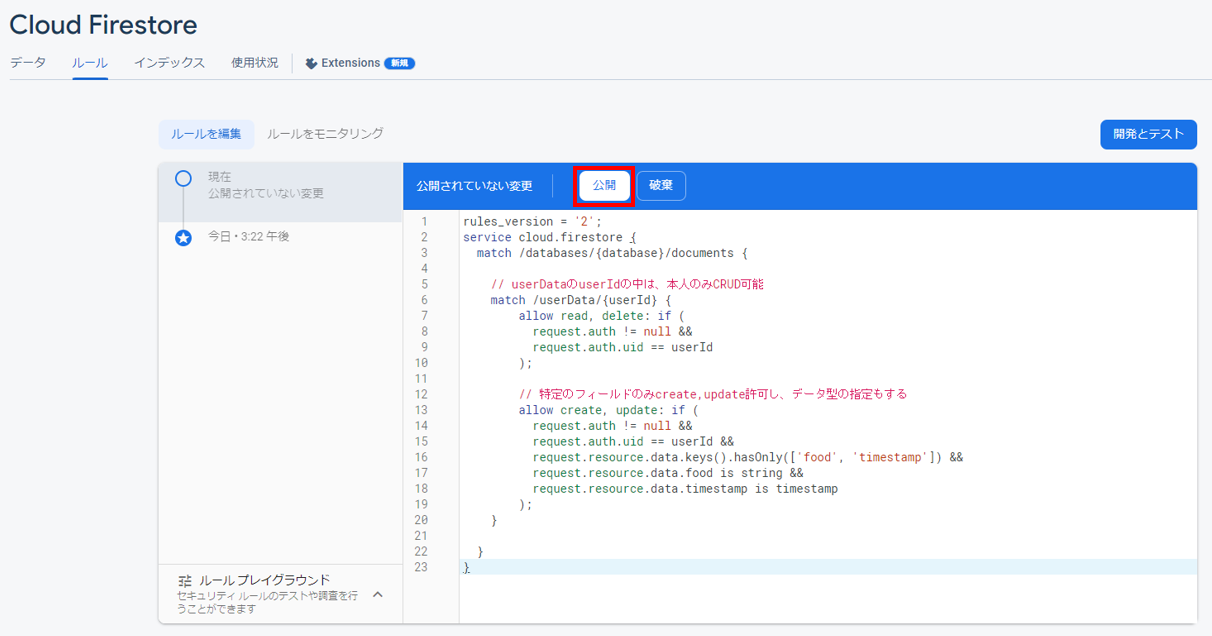This screenshot has width=1212, height=636.
Task: Click the Extensions puzzle icon
Action: (312, 63)
